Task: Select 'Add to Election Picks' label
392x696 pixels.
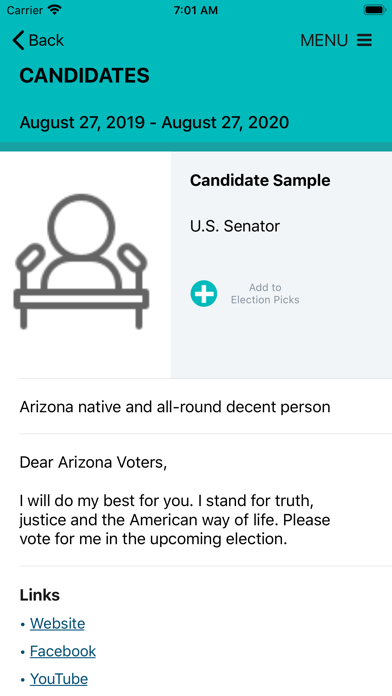Action: tap(265, 293)
